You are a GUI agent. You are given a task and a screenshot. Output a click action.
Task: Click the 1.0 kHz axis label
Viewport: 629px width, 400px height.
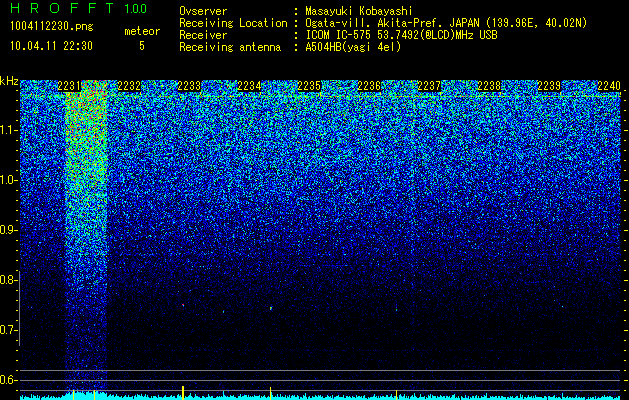click(x=9, y=180)
